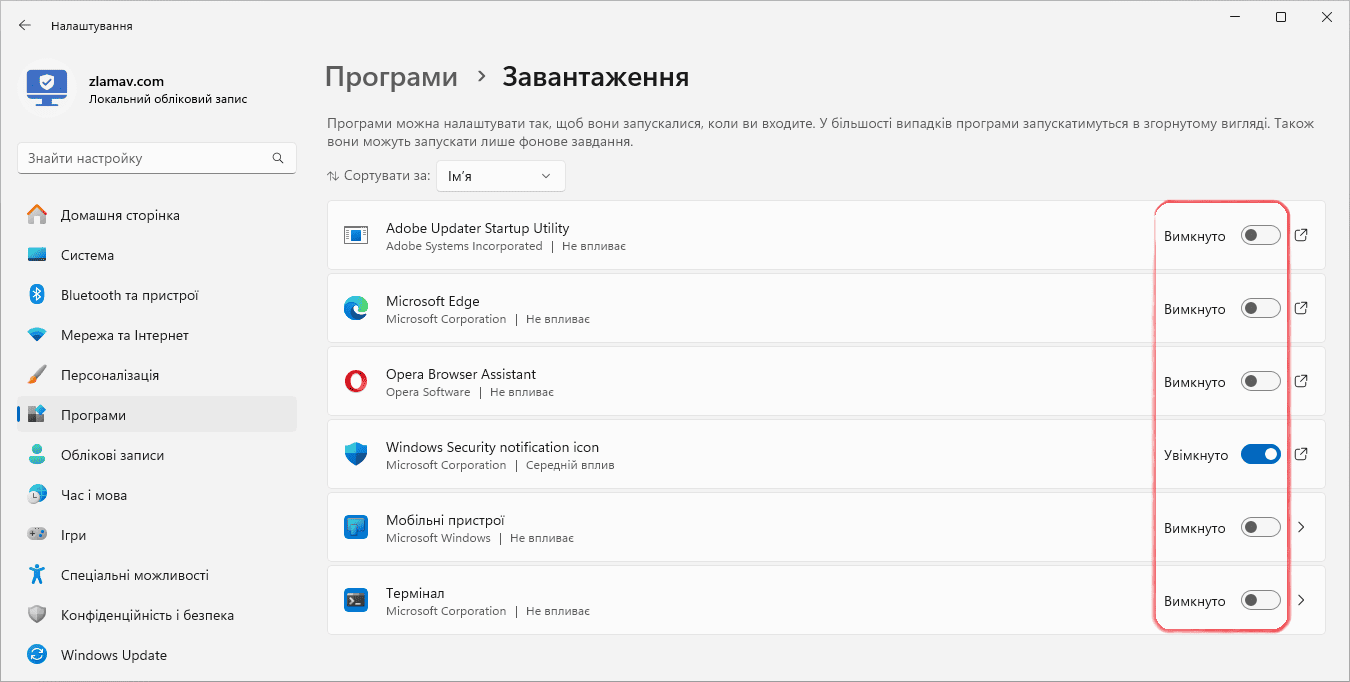Screen dimensions: 1350x682
Task: Open the external link for Windows Security notification
Action: coord(1301,454)
